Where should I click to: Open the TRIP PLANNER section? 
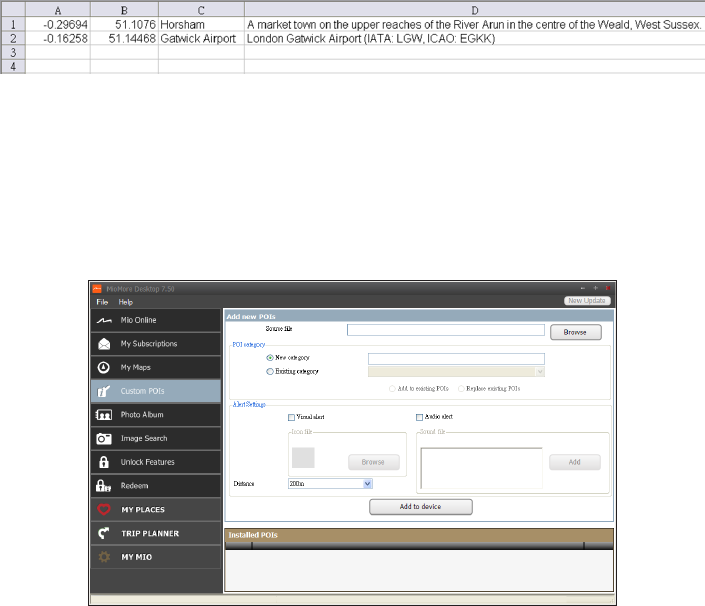156,533
